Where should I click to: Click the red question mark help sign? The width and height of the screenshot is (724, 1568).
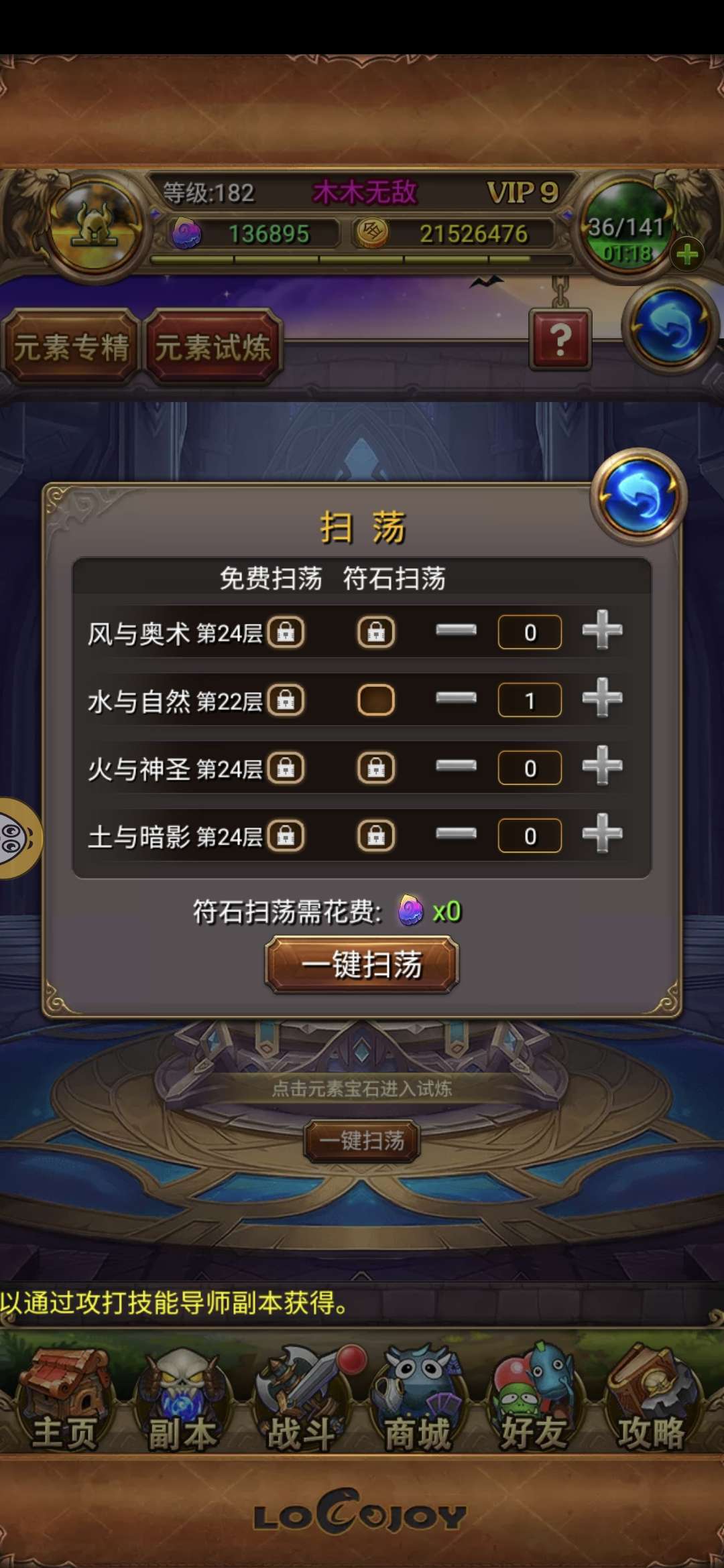point(560,340)
